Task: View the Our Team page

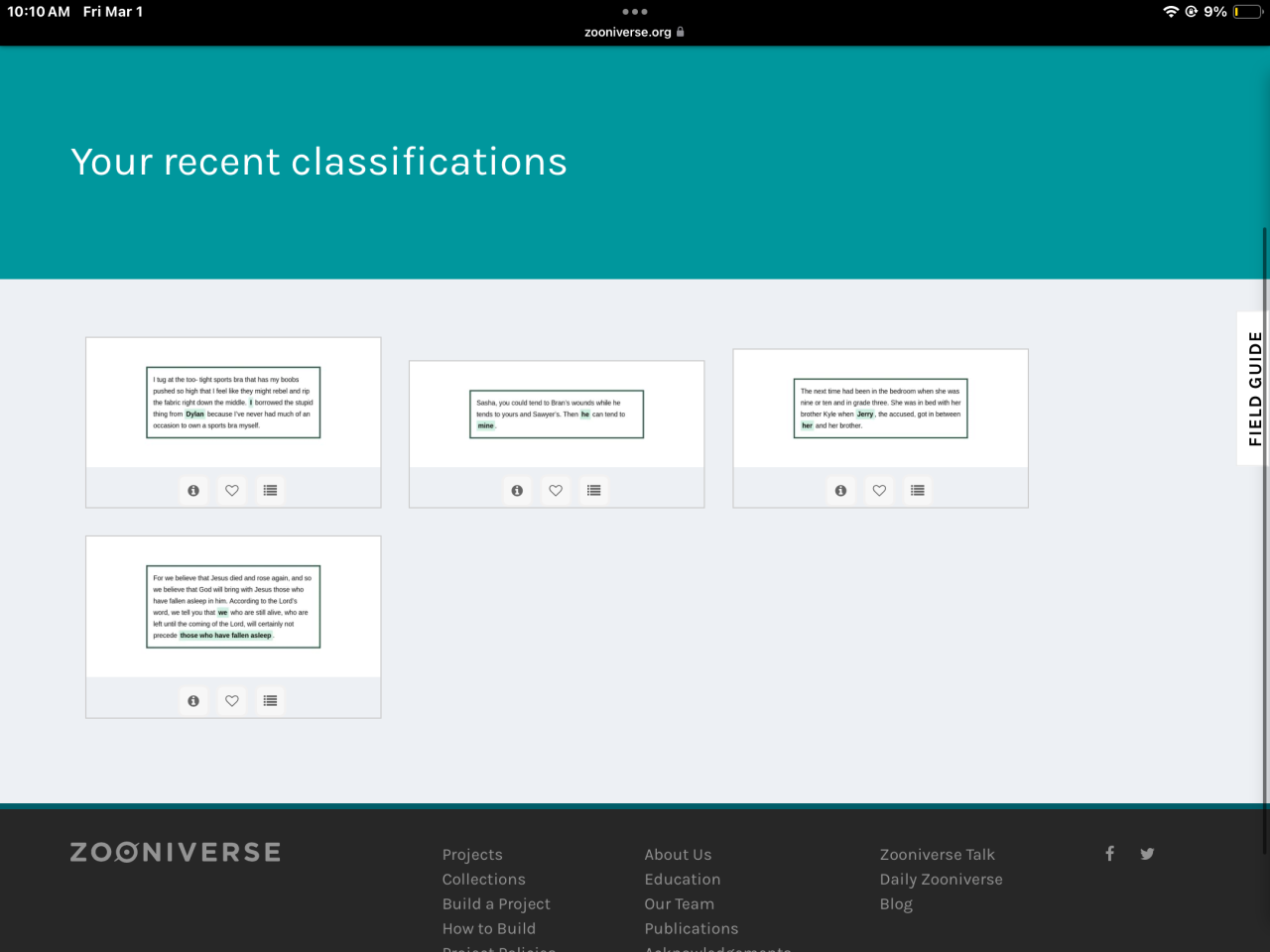Action: [680, 904]
